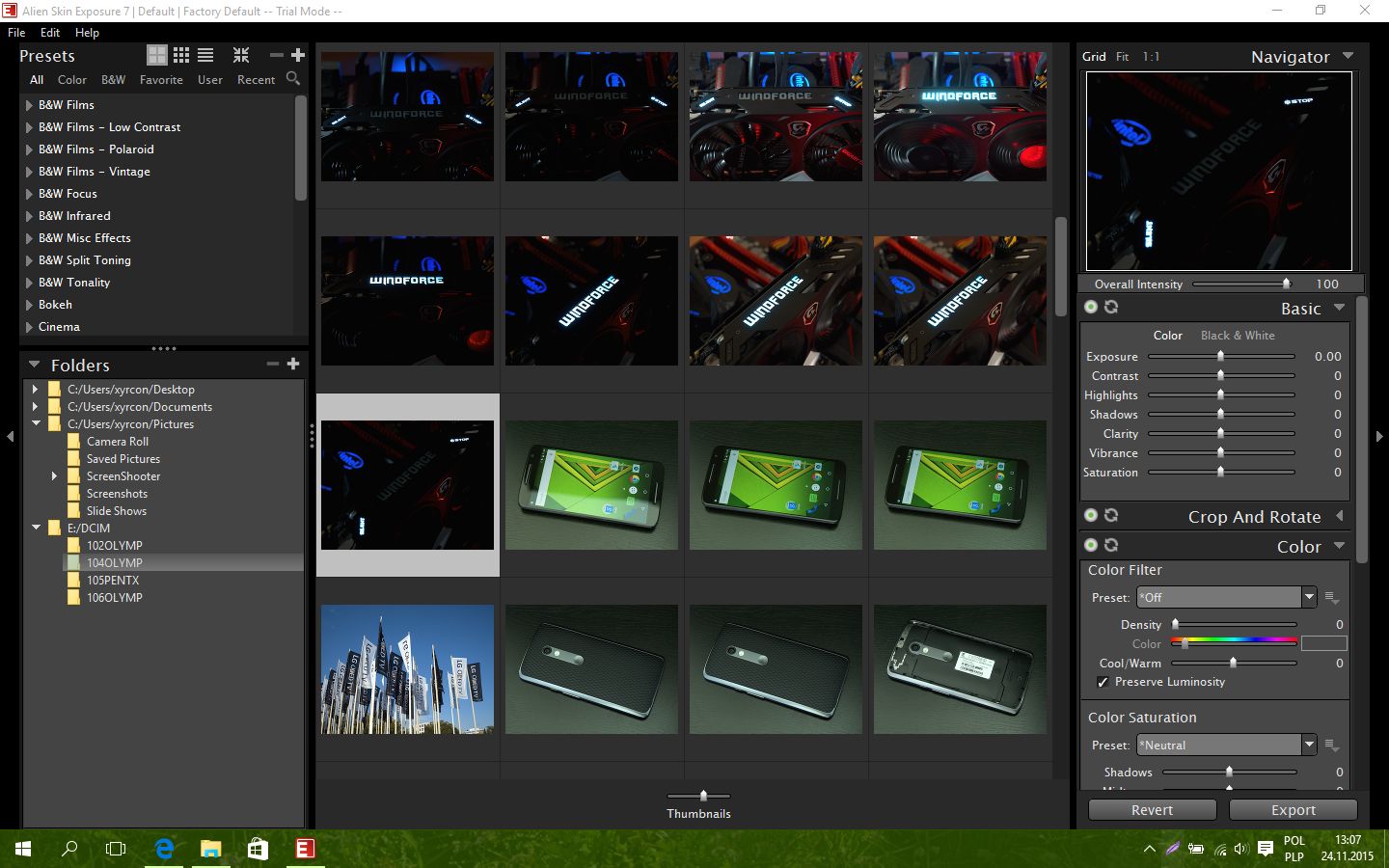Set navigator view to Fit

click(1122, 57)
